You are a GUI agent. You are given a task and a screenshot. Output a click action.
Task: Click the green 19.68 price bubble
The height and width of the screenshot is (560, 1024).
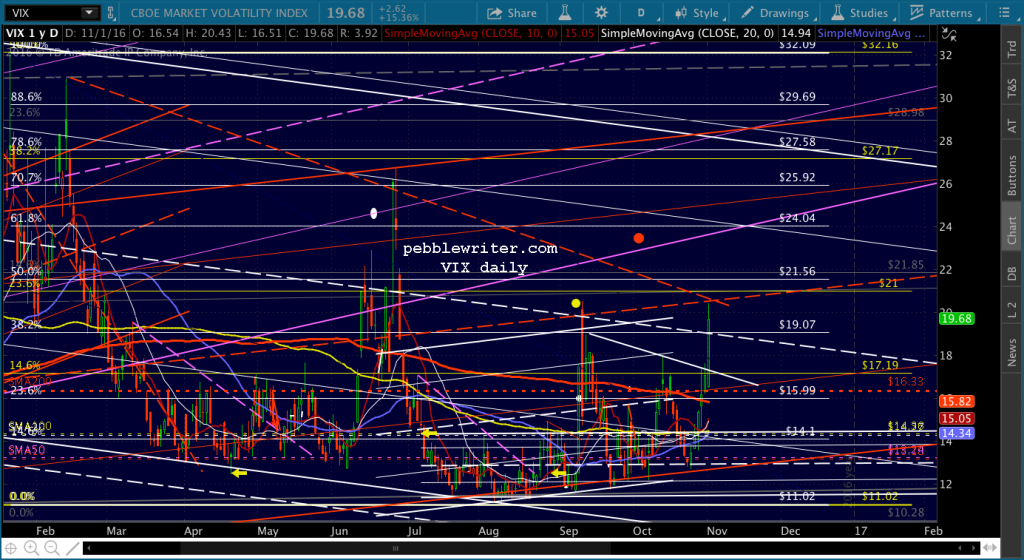click(x=957, y=319)
